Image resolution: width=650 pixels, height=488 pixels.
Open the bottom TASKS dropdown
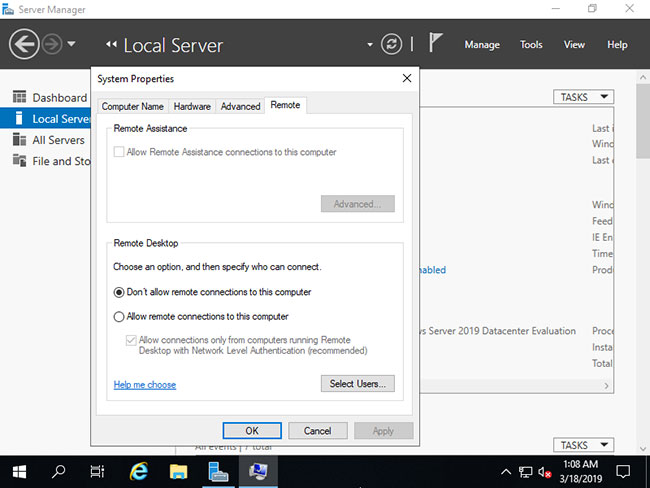click(583, 445)
